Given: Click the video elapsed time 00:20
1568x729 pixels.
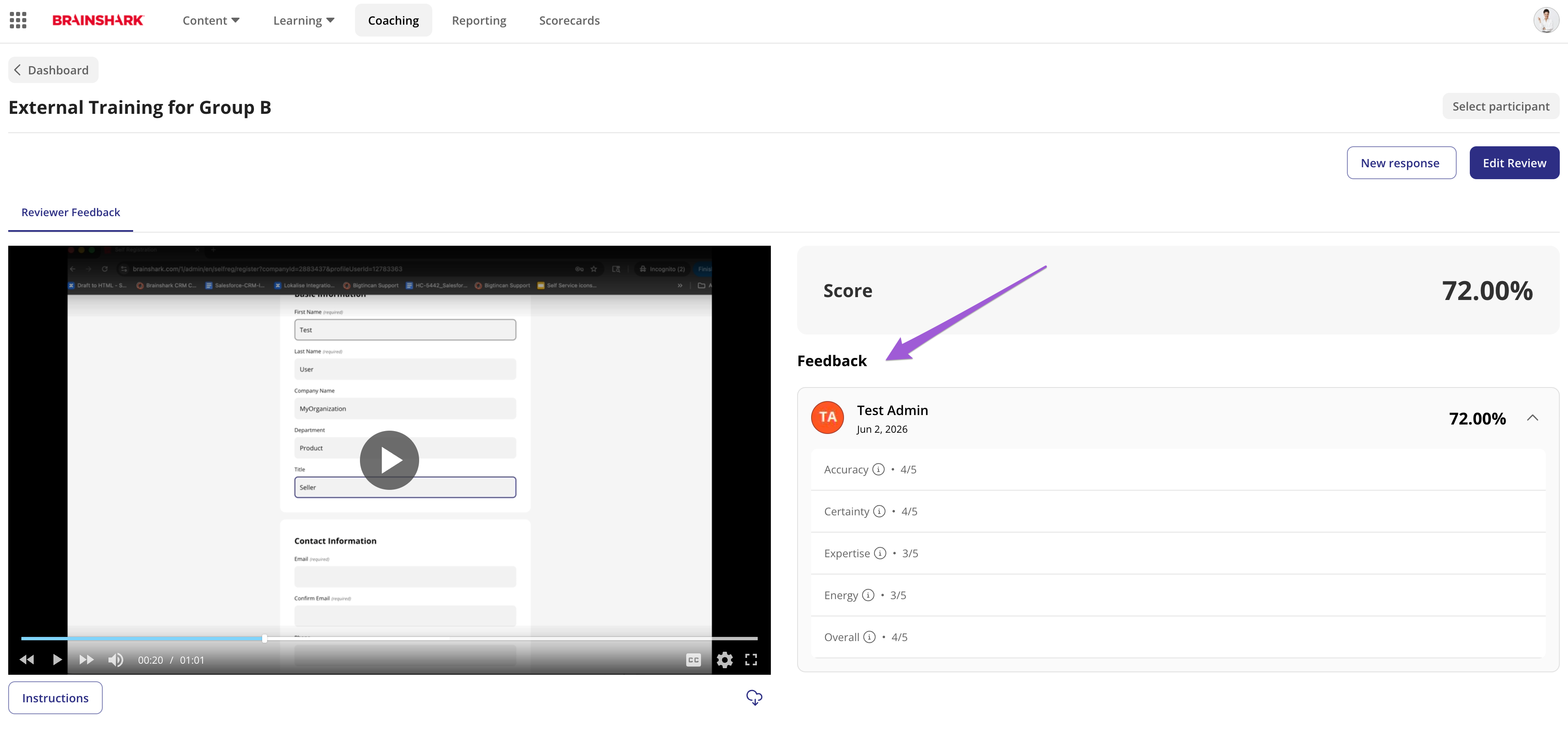Looking at the screenshot, I should 150,660.
